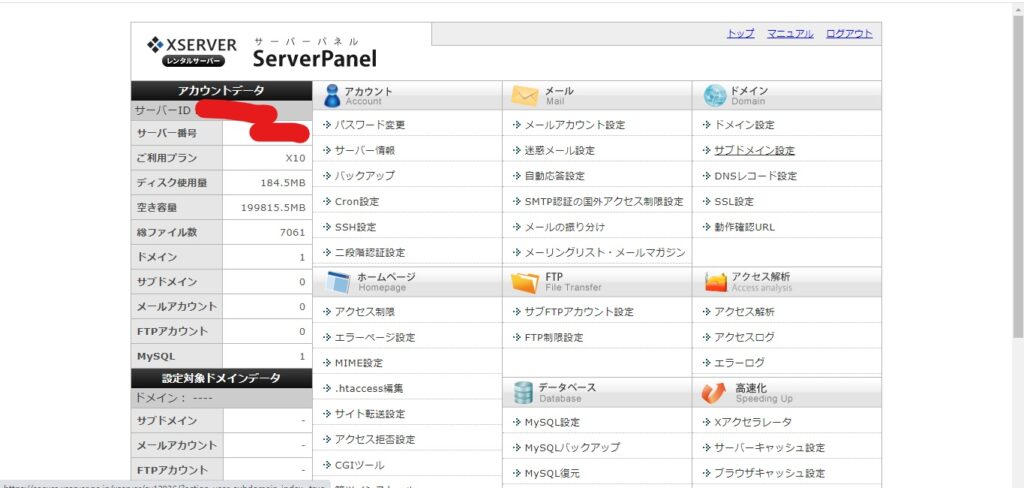Open サーバー情報 page
The height and width of the screenshot is (488, 1024).
point(364,150)
